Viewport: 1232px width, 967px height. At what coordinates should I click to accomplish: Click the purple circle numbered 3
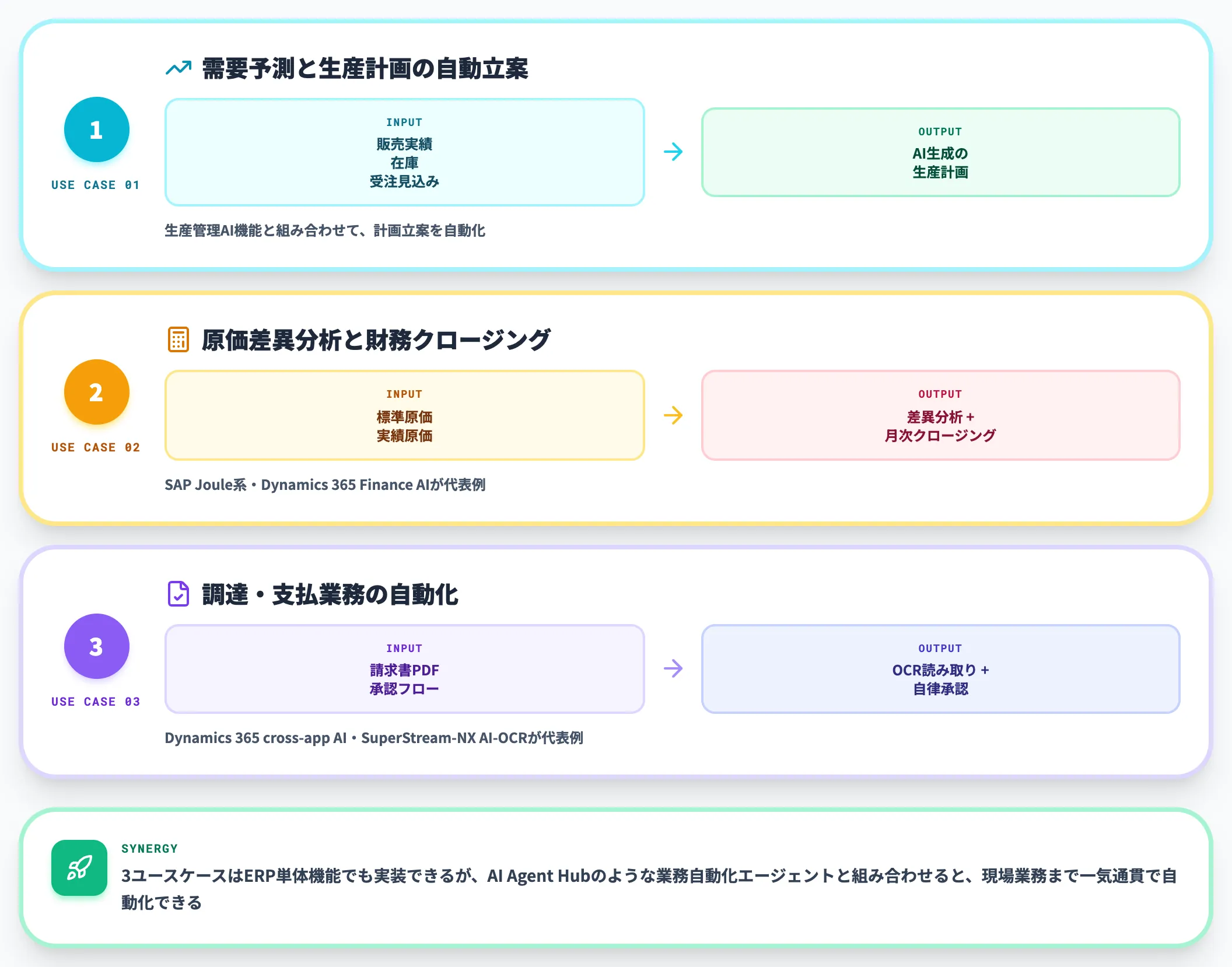tap(97, 646)
